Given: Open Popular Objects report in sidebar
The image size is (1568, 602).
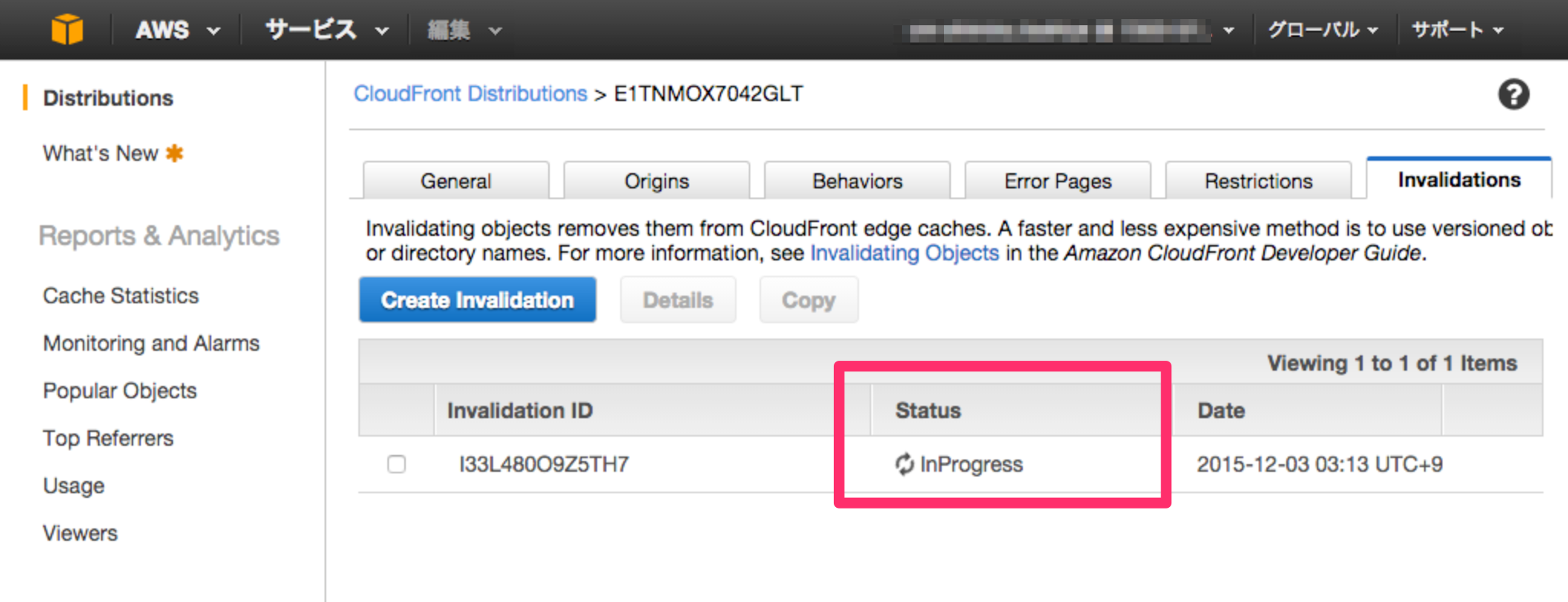Looking at the screenshot, I should click(120, 391).
